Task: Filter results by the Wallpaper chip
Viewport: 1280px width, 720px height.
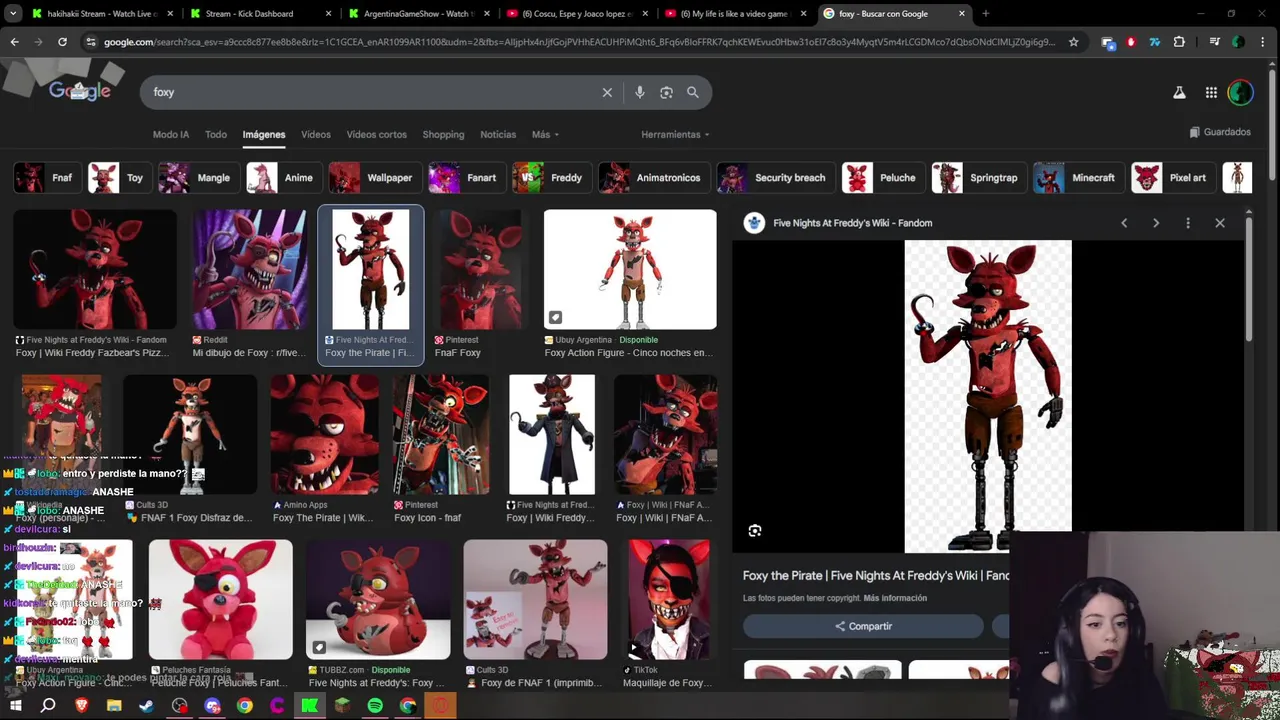Action: click(x=375, y=178)
